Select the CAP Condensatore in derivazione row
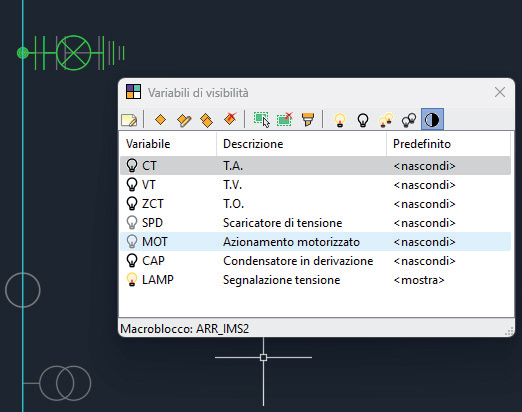This screenshot has height=412, width=522. 315,261
